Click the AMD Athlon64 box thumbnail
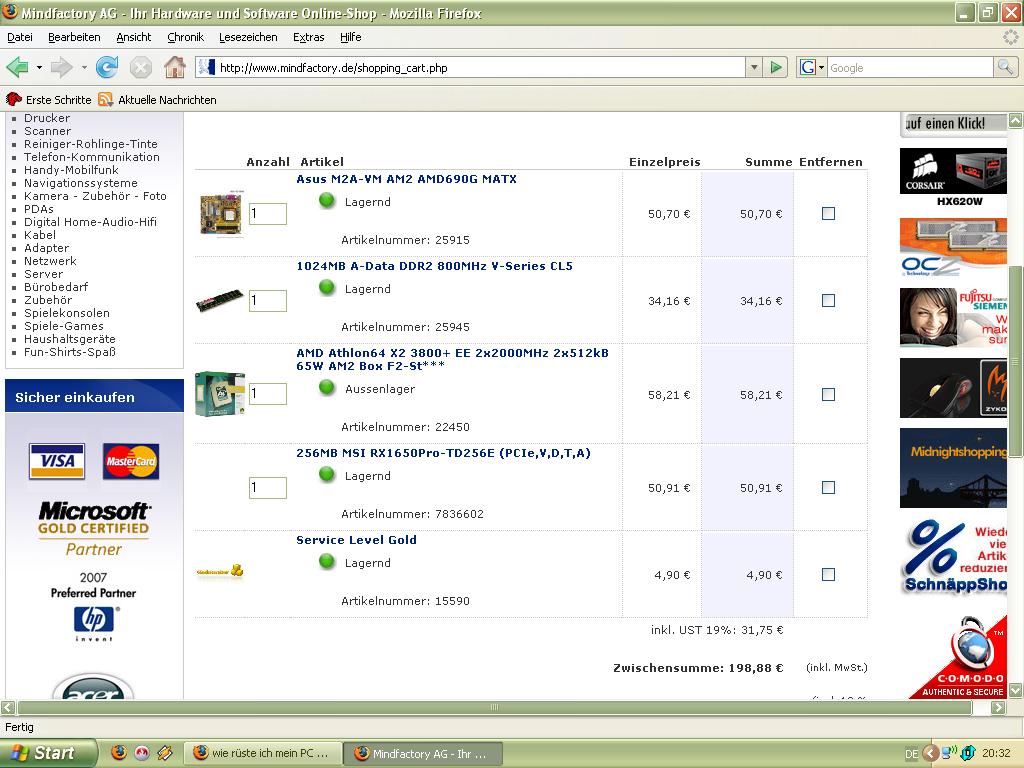Image resolution: width=1024 pixels, height=768 pixels. [221, 394]
